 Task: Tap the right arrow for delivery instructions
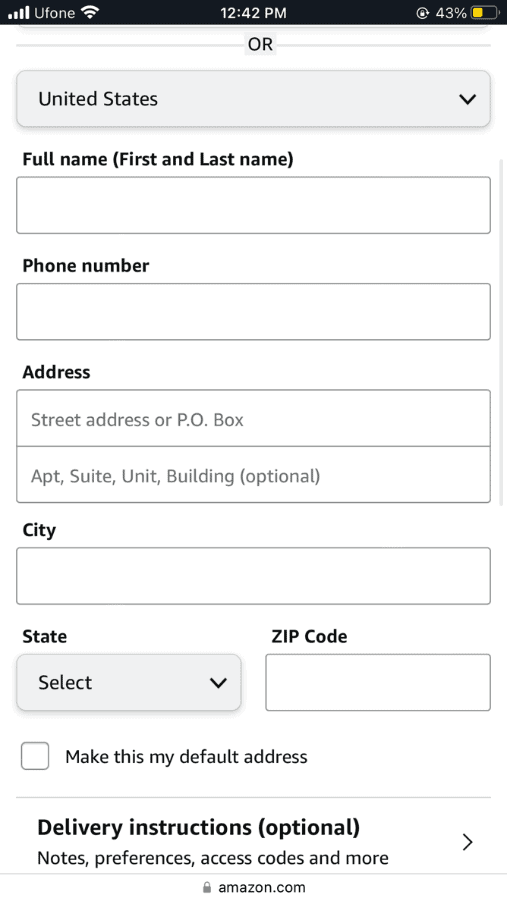pos(468,842)
